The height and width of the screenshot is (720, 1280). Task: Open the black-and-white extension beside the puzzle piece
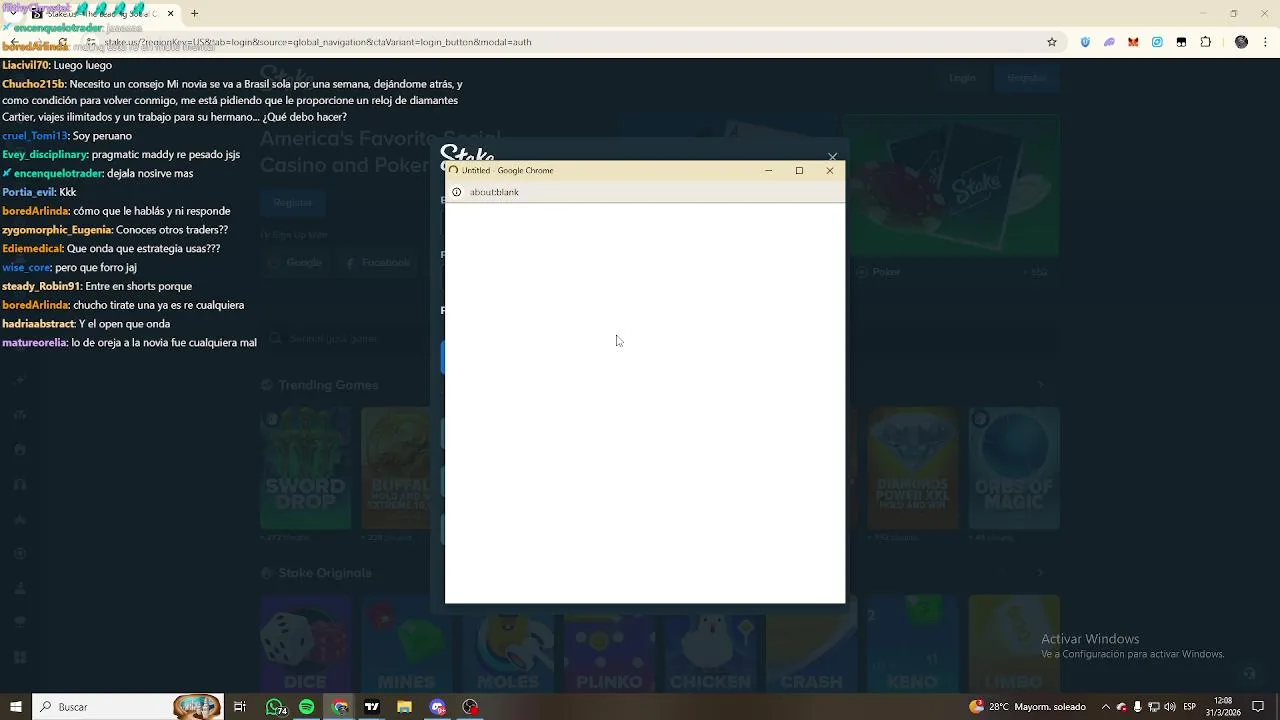pos(1181,42)
